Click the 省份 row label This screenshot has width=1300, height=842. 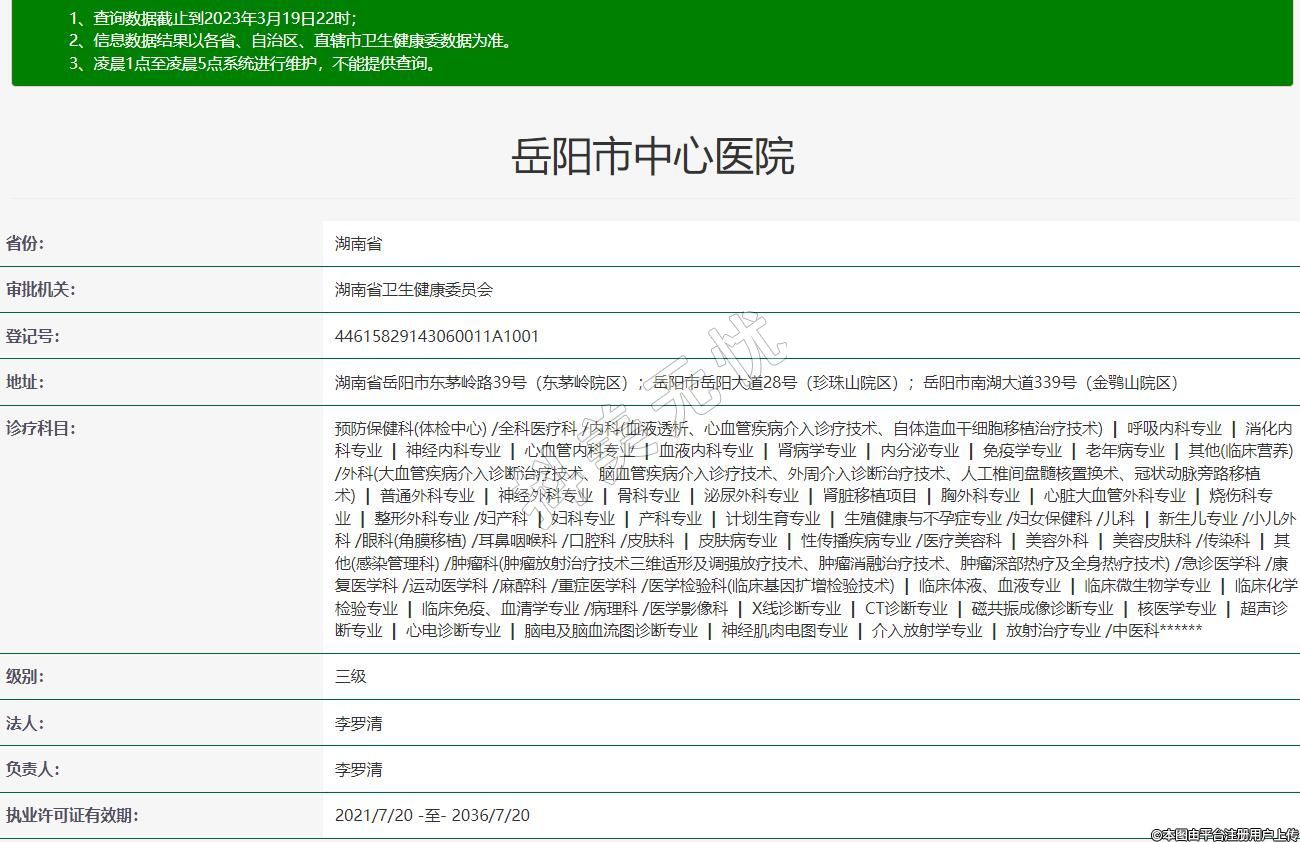point(25,244)
